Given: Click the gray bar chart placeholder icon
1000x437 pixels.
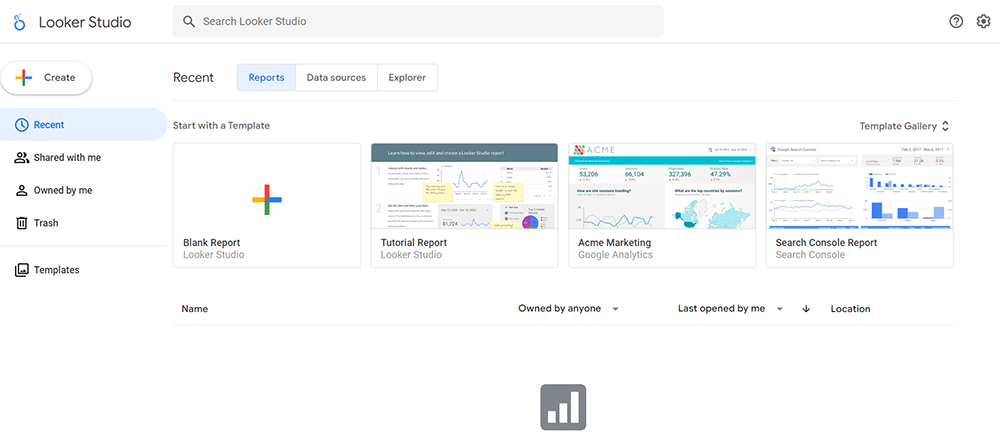Looking at the screenshot, I should pyautogui.click(x=563, y=407).
